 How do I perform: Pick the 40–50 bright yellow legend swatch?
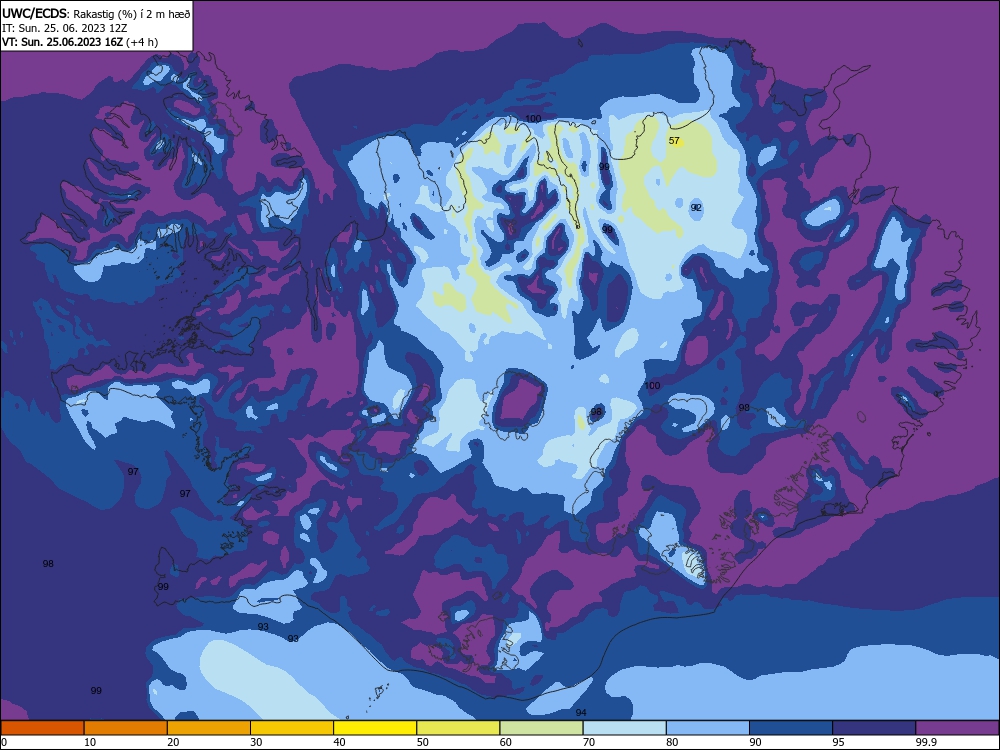click(375, 728)
